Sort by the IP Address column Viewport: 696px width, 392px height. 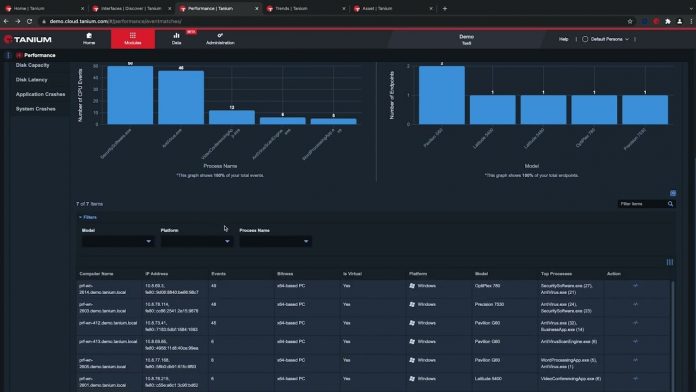[x=156, y=274]
